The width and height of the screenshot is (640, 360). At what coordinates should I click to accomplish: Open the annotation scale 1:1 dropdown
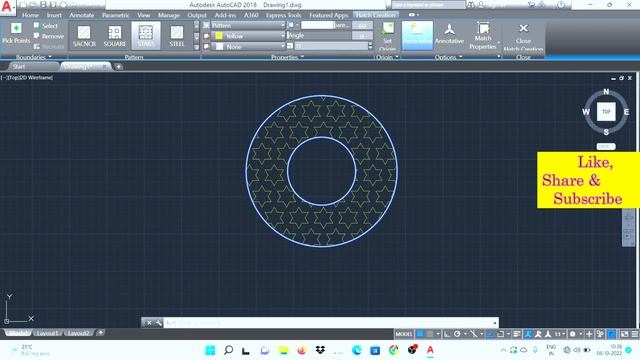tap(560, 334)
